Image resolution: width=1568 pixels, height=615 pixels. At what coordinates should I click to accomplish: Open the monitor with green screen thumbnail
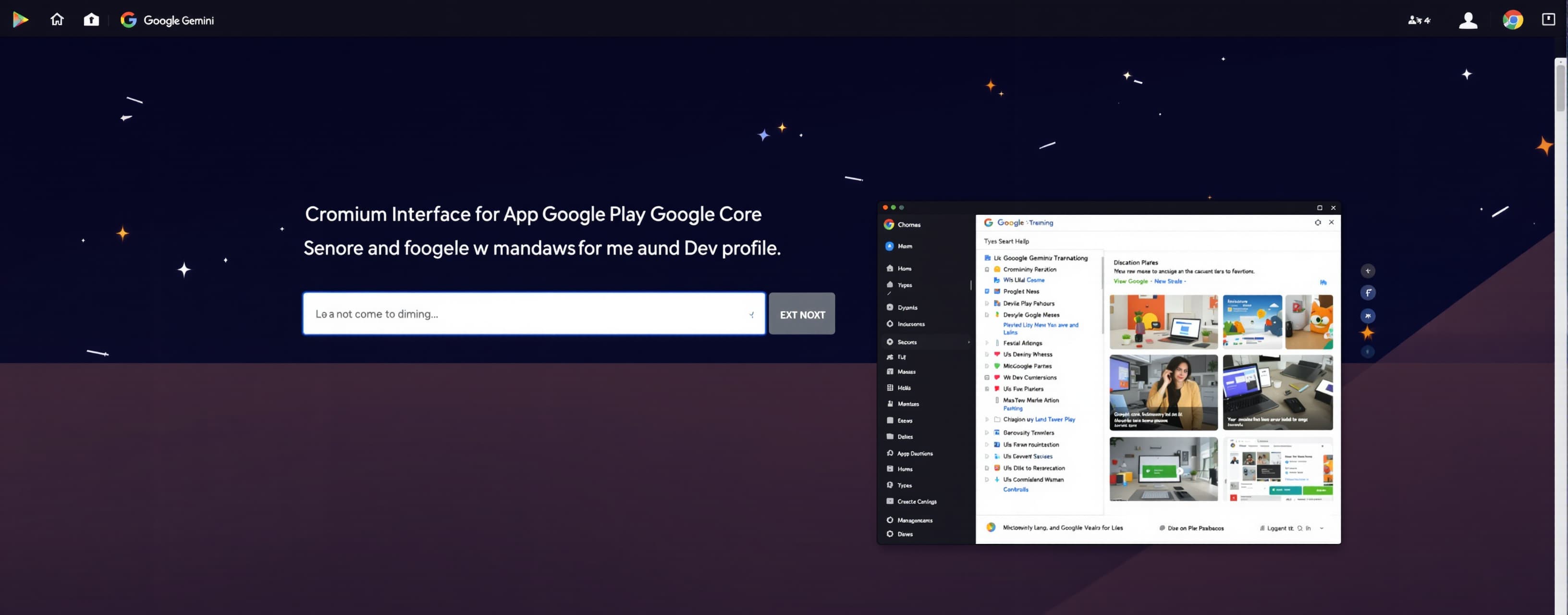[1163, 469]
